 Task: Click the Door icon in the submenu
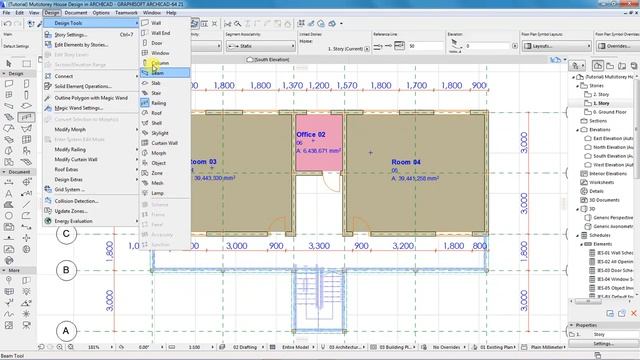click(x=145, y=43)
